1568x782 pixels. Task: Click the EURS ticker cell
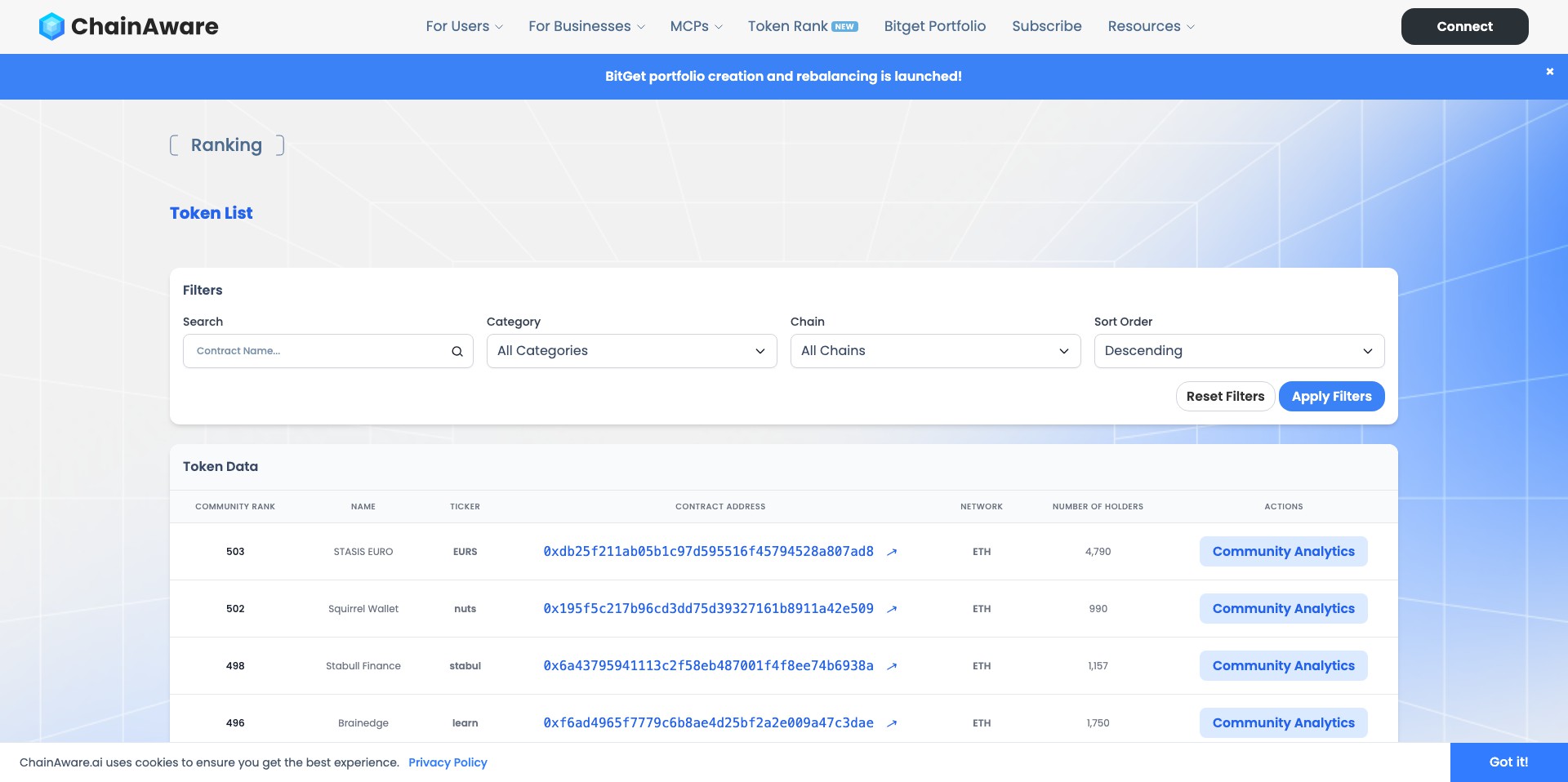point(465,552)
